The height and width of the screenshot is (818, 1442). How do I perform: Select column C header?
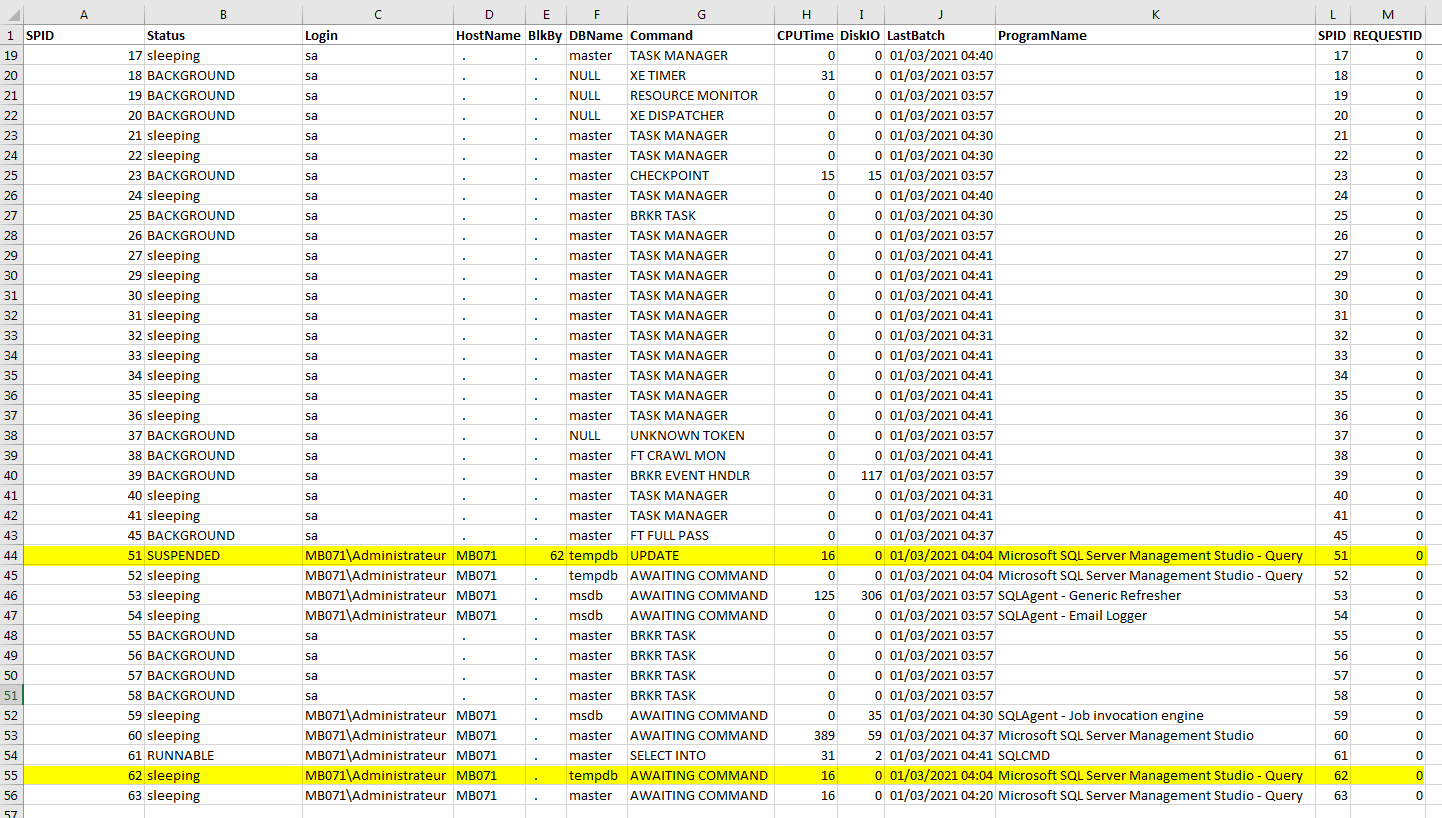[378, 14]
